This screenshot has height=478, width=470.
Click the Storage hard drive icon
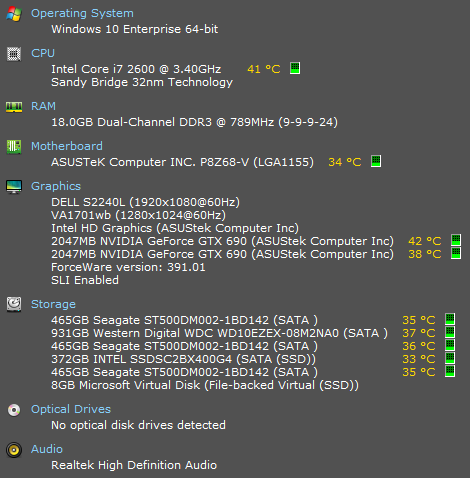[14, 304]
